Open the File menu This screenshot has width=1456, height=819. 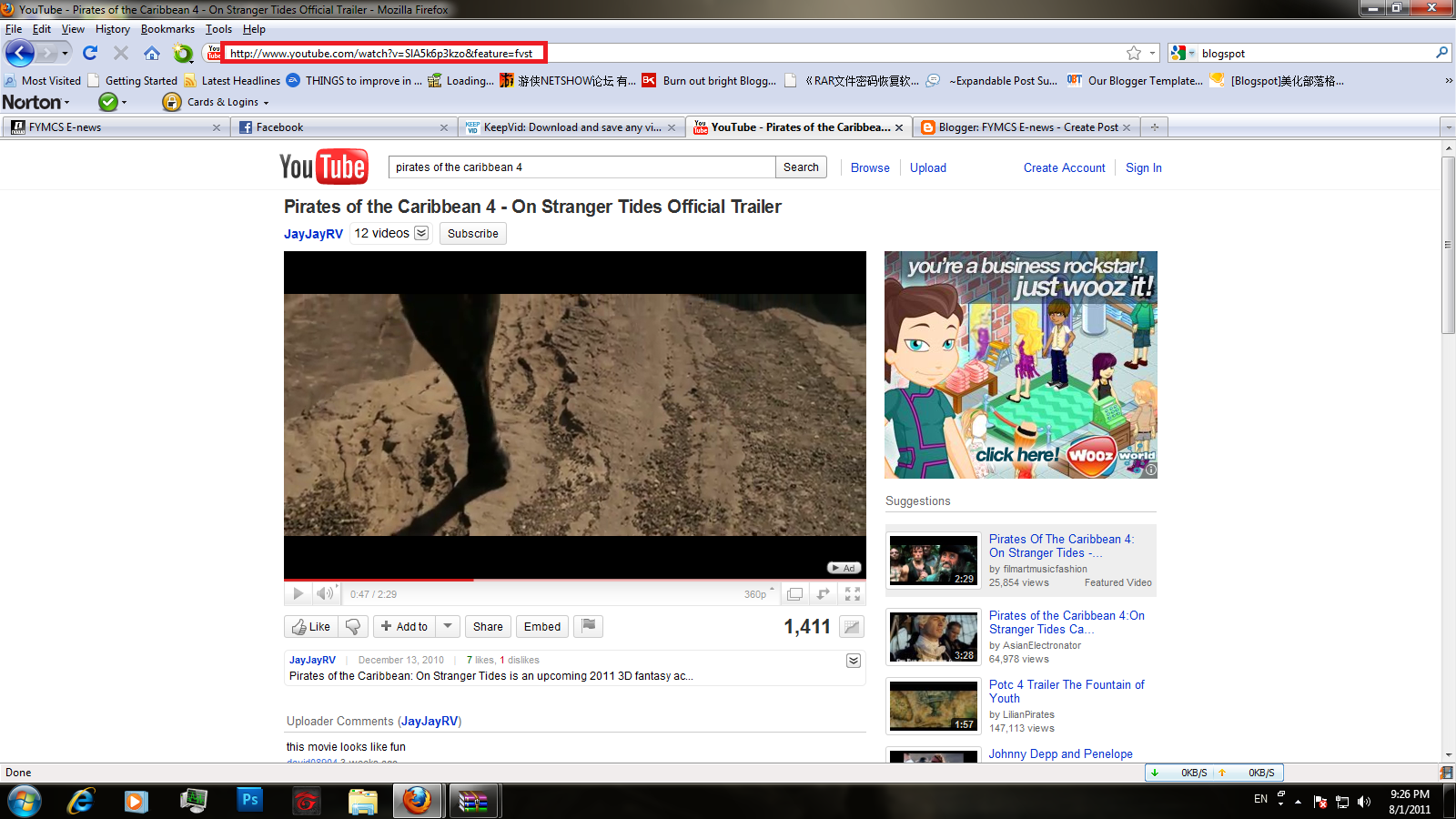13,29
